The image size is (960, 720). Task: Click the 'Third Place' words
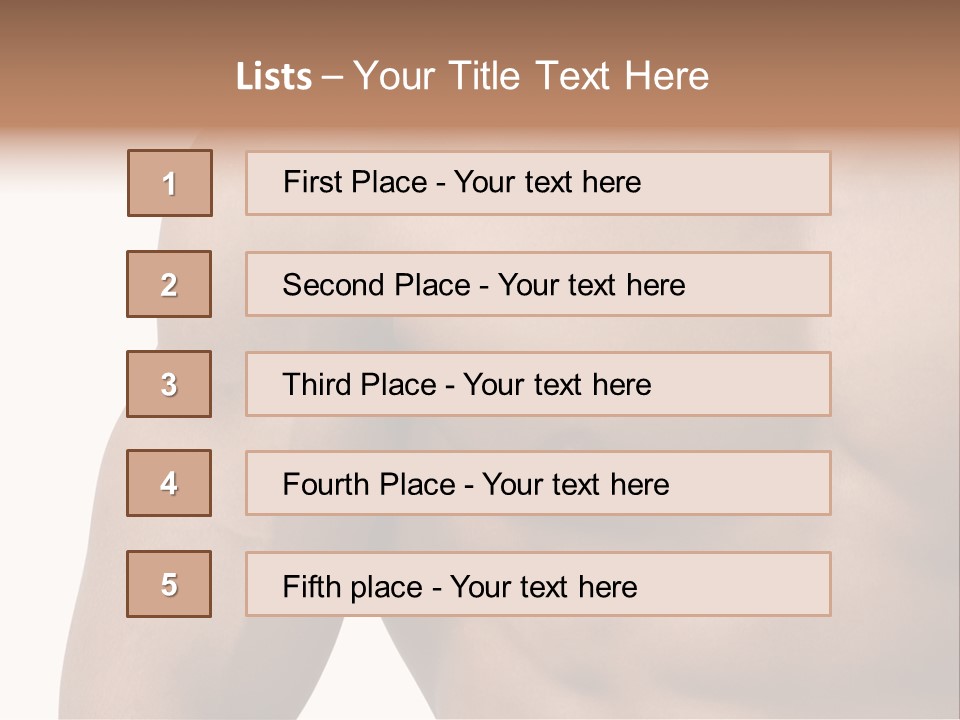tap(359, 385)
